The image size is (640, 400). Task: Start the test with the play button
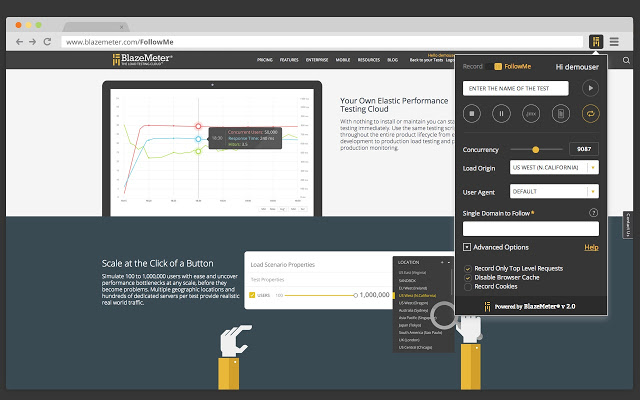click(x=590, y=88)
